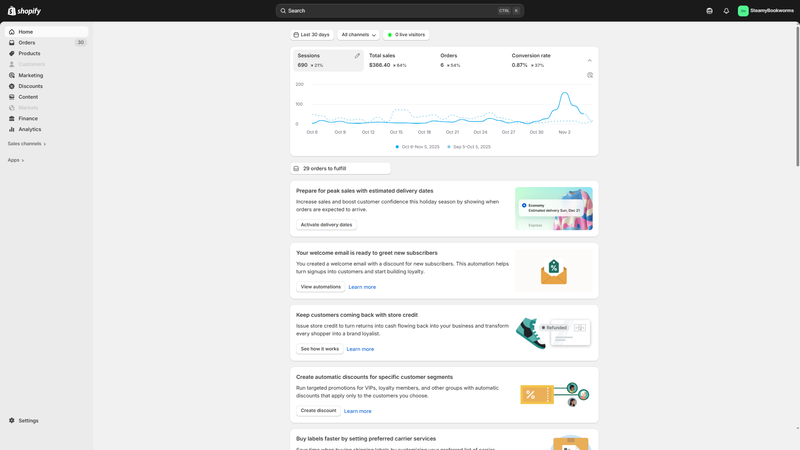The width and height of the screenshot is (800, 450).
Task: Click the store credit sneaker illustration
Action: 554,333
